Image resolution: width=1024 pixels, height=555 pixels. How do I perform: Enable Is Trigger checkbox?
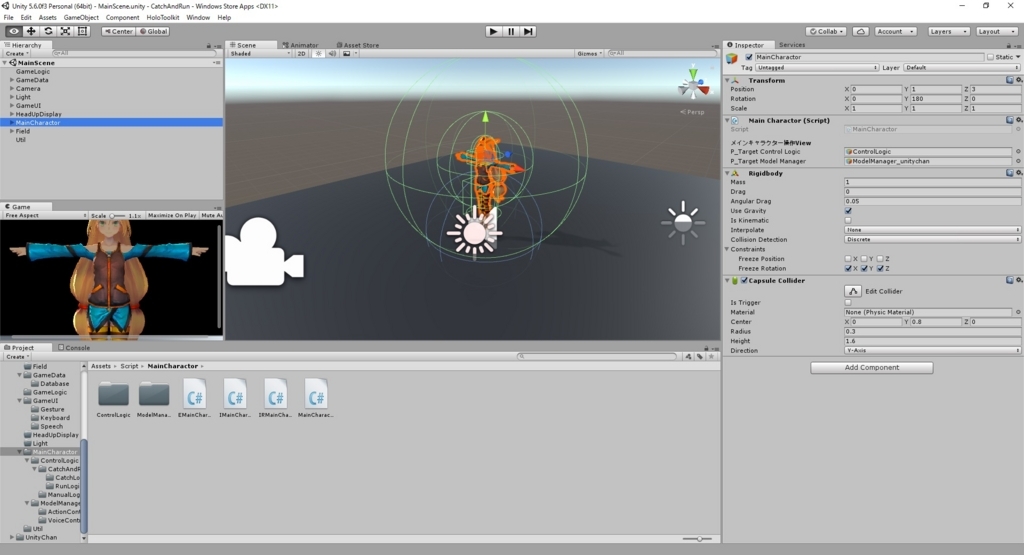coord(848,303)
